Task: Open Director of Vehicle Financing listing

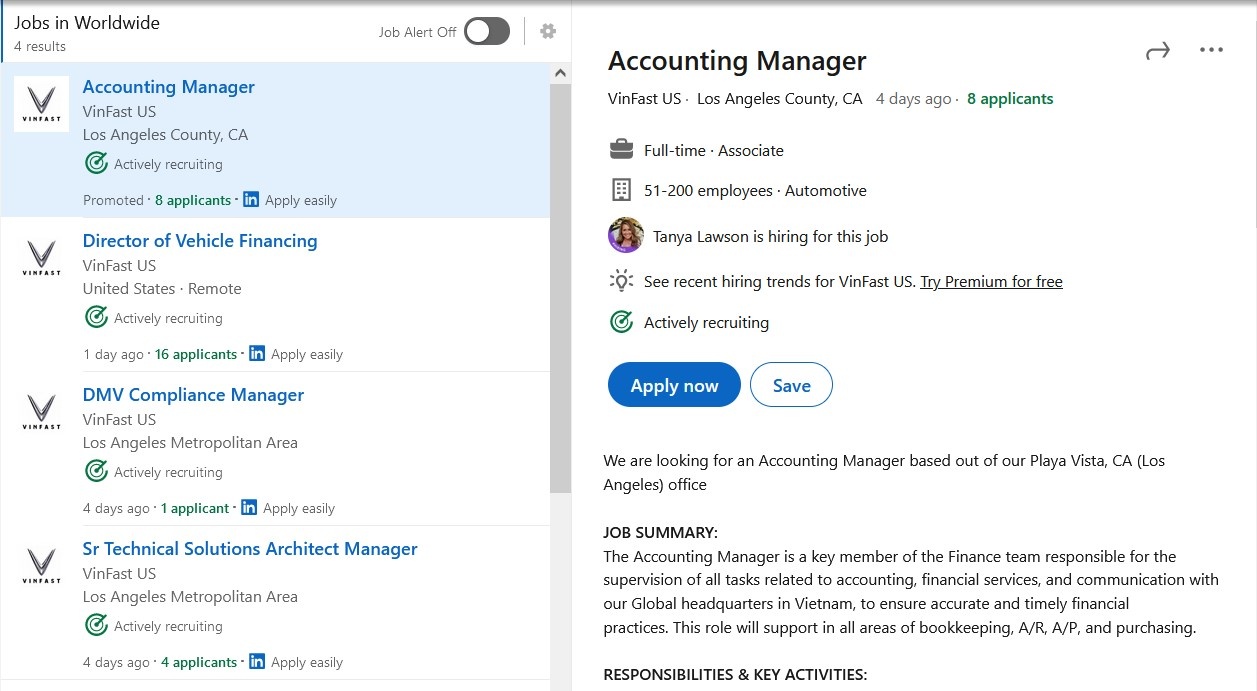Action: pos(200,241)
